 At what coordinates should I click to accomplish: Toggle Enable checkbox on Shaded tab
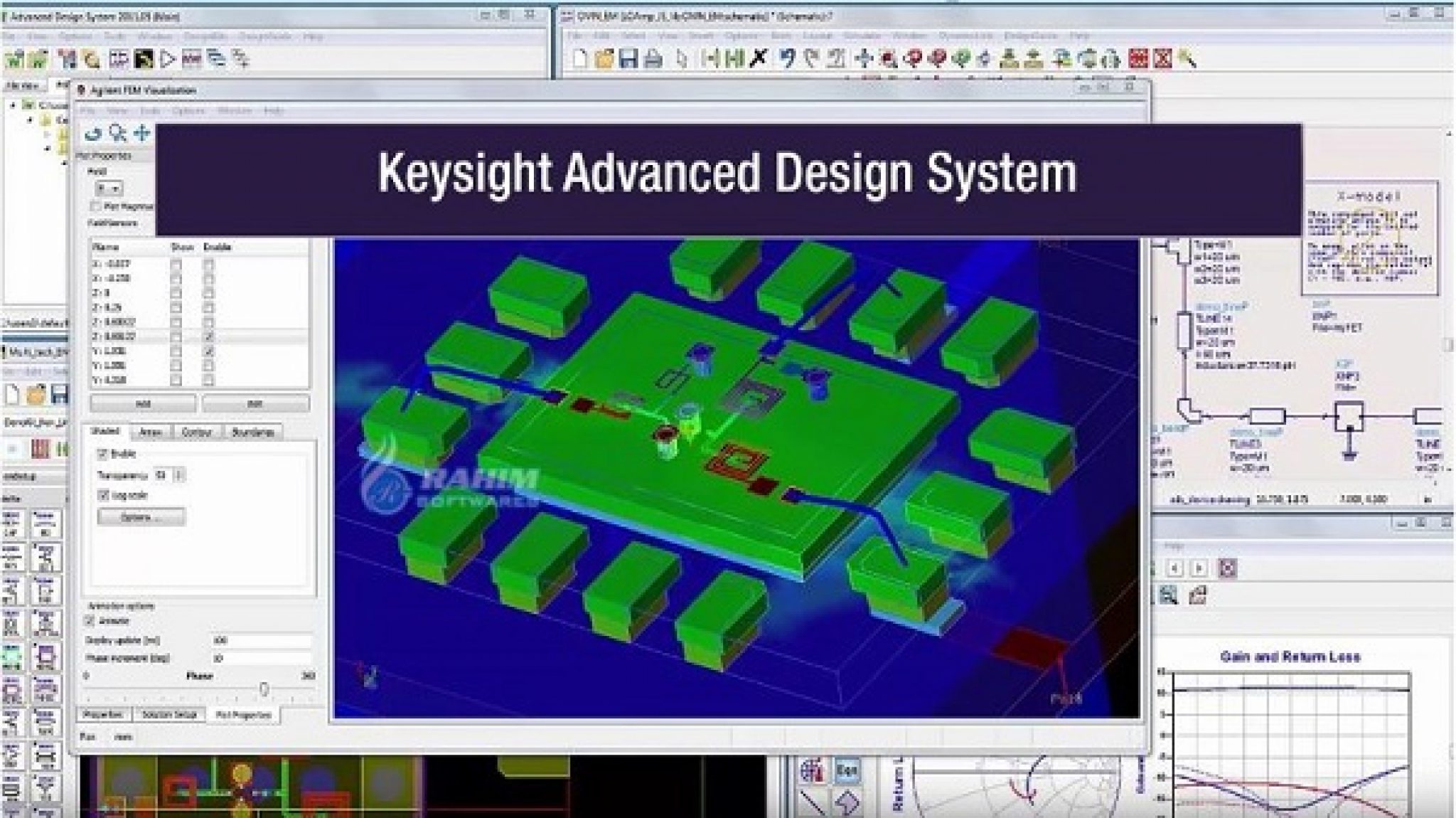click(102, 454)
